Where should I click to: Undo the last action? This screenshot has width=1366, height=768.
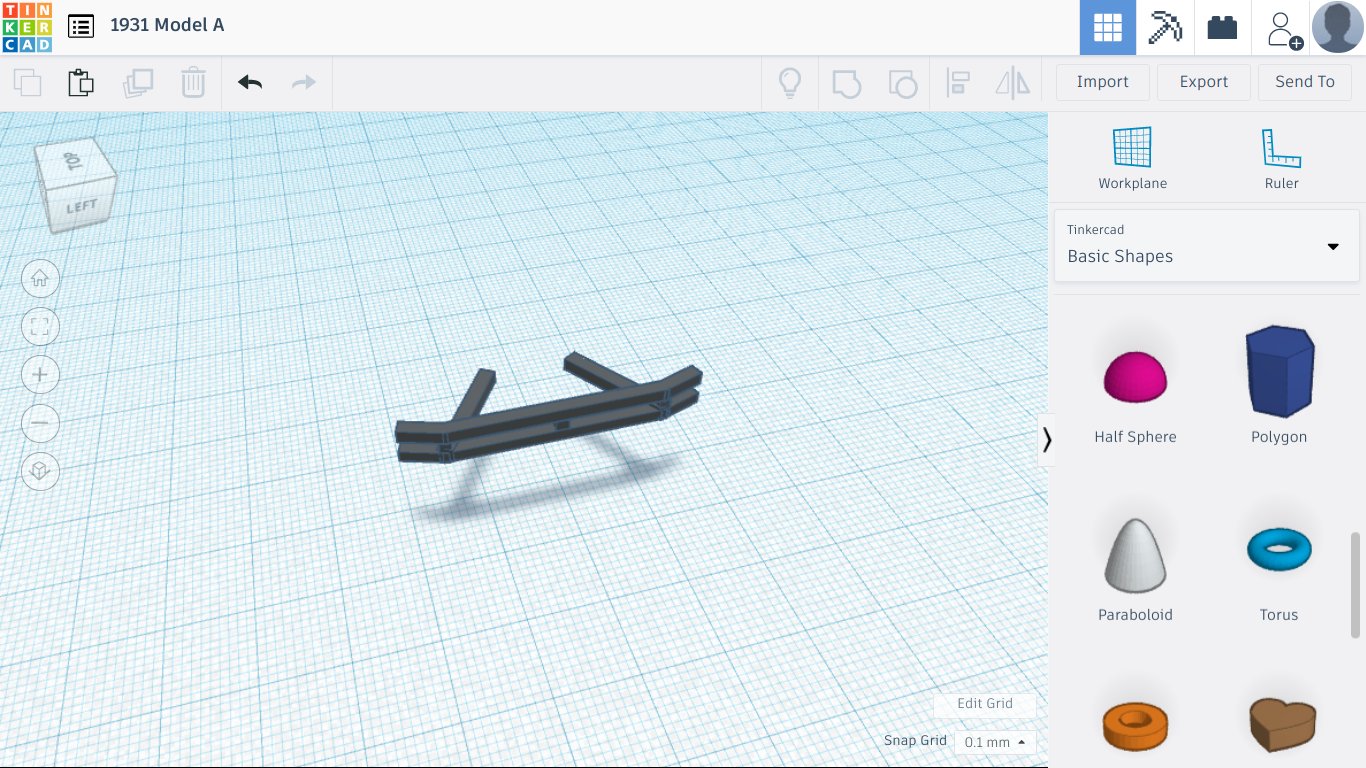[x=248, y=82]
